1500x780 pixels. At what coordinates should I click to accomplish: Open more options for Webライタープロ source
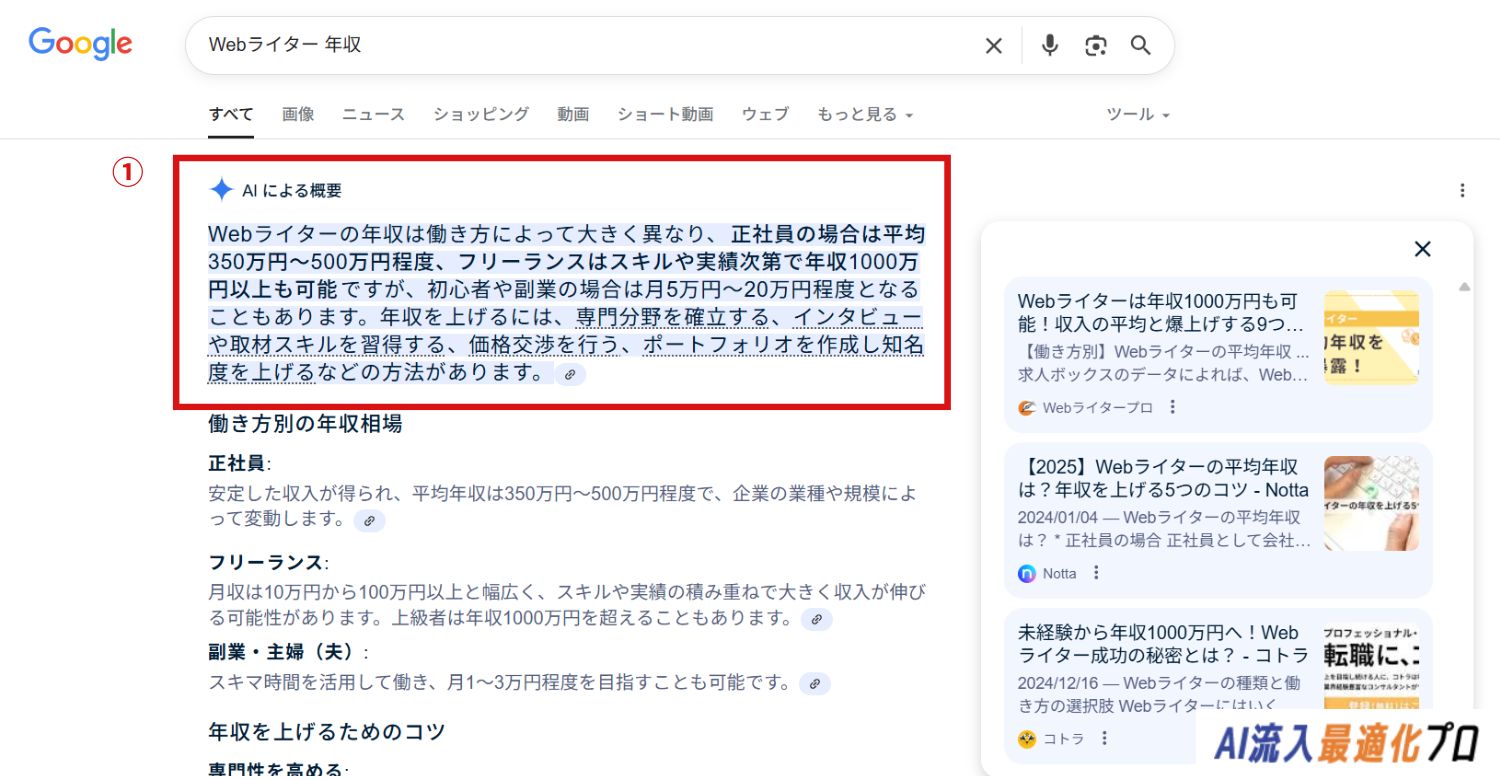pos(1173,408)
